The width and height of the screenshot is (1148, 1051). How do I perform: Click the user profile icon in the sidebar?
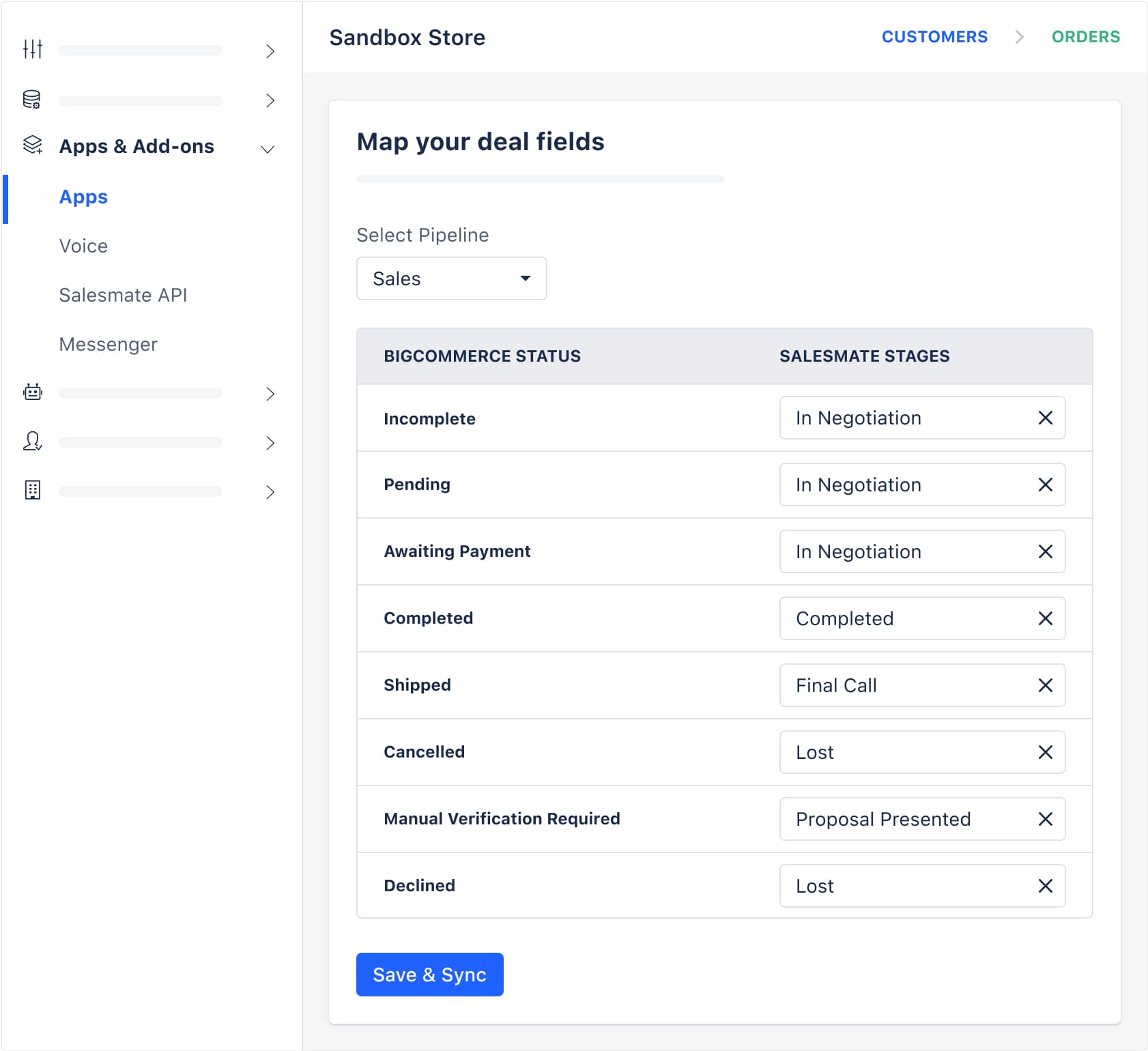click(32, 442)
